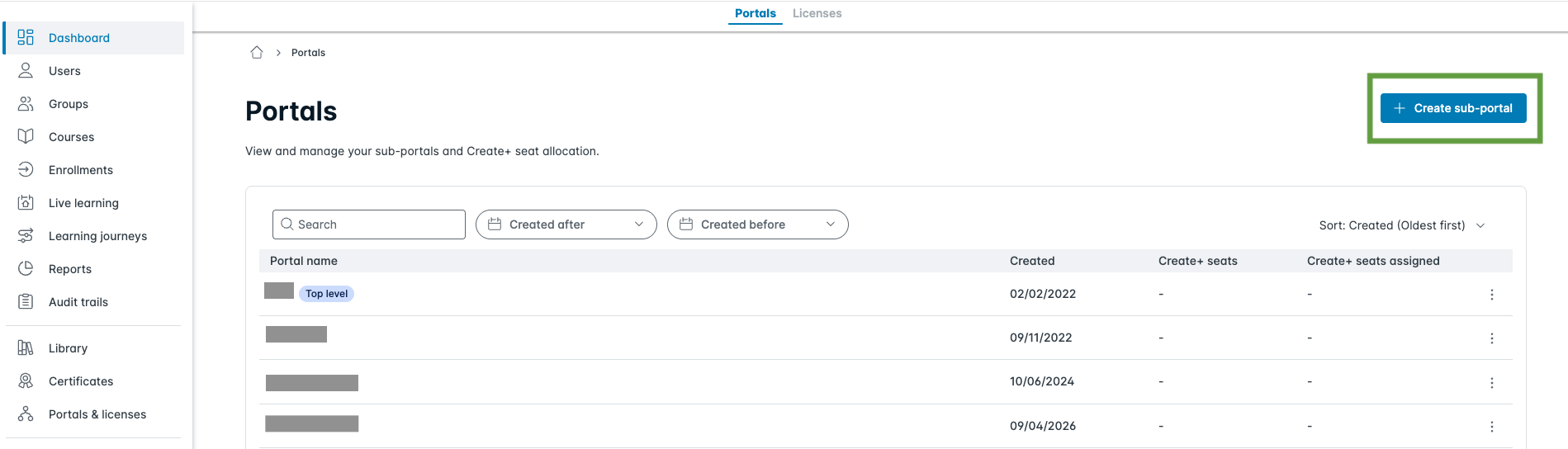Switch to the Licenses tab
This screenshot has height=449, width=1568.
click(x=817, y=13)
